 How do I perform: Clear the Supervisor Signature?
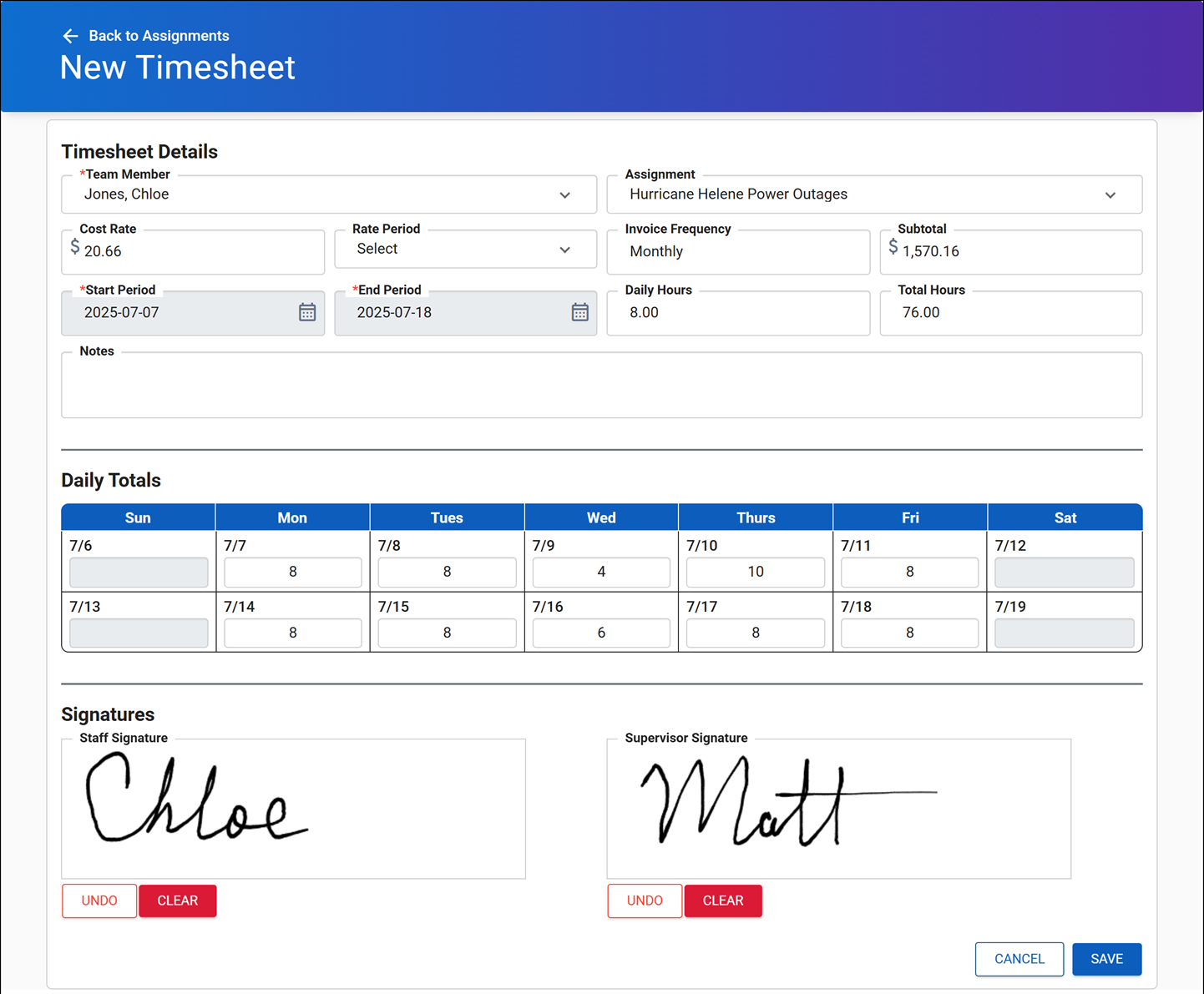722,901
